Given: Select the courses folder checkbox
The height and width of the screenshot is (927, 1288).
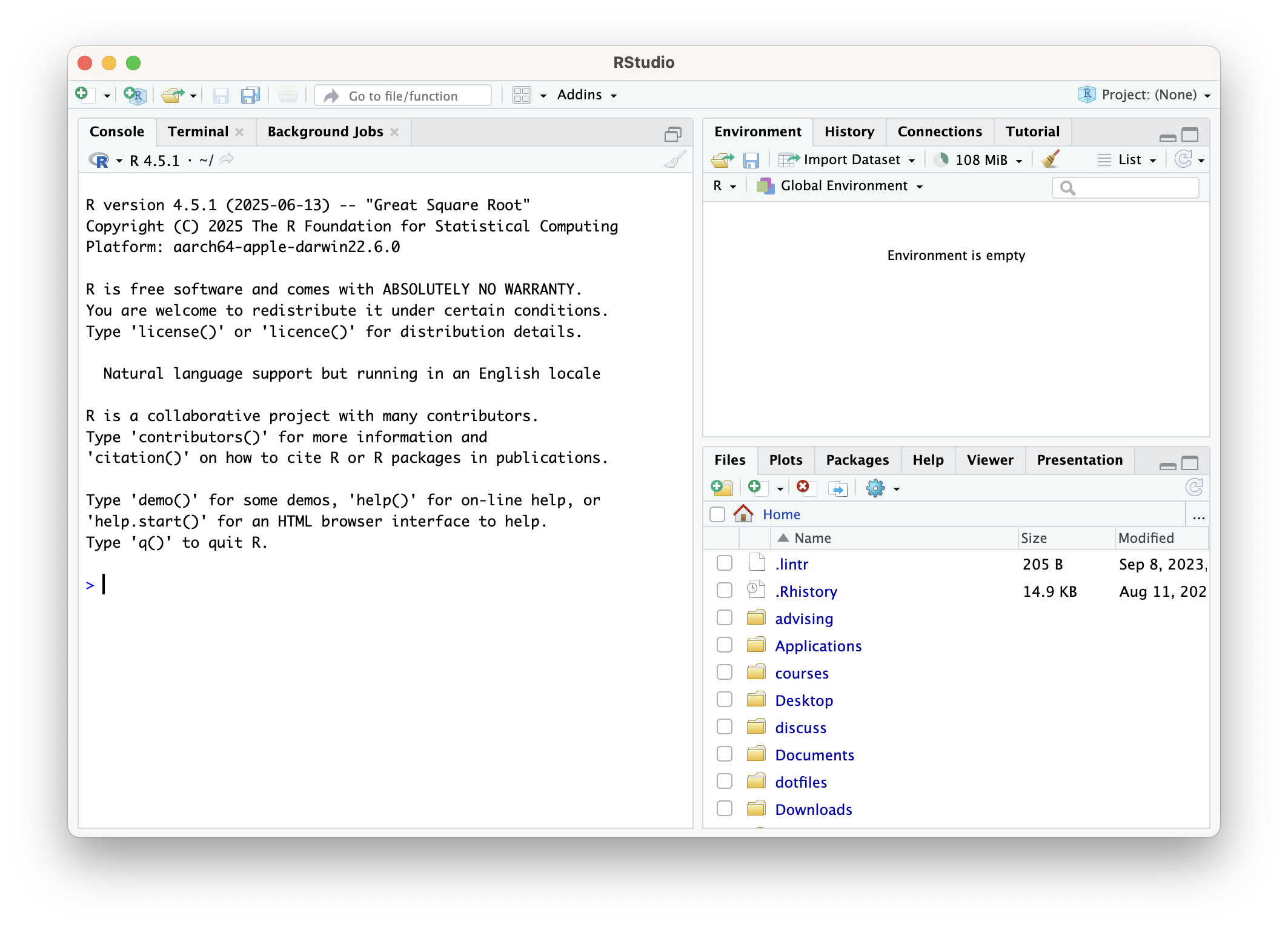Looking at the screenshot, I should pos(724,673).
